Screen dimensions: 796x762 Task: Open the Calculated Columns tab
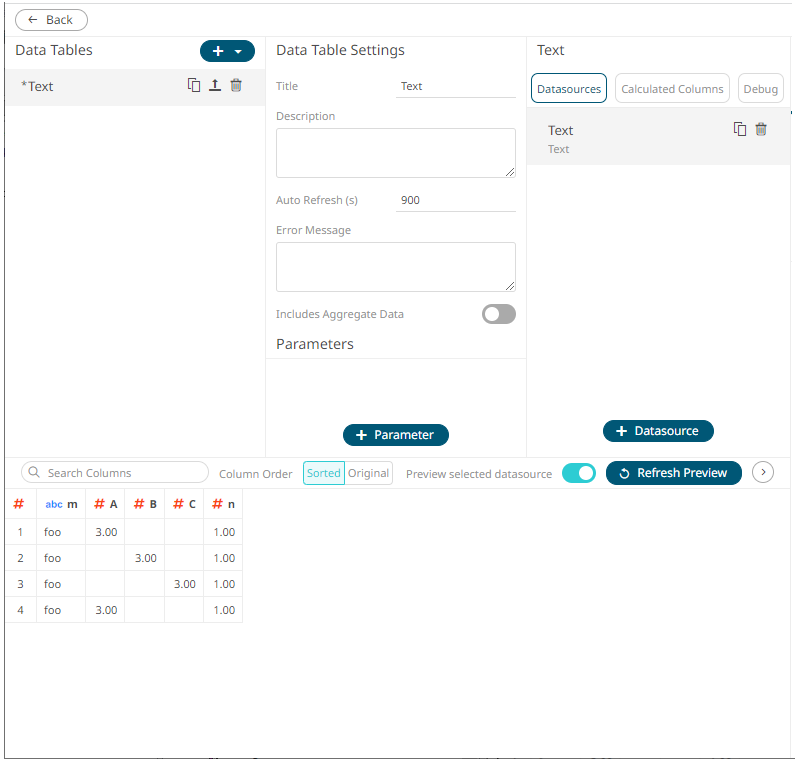tap(672, 89)
